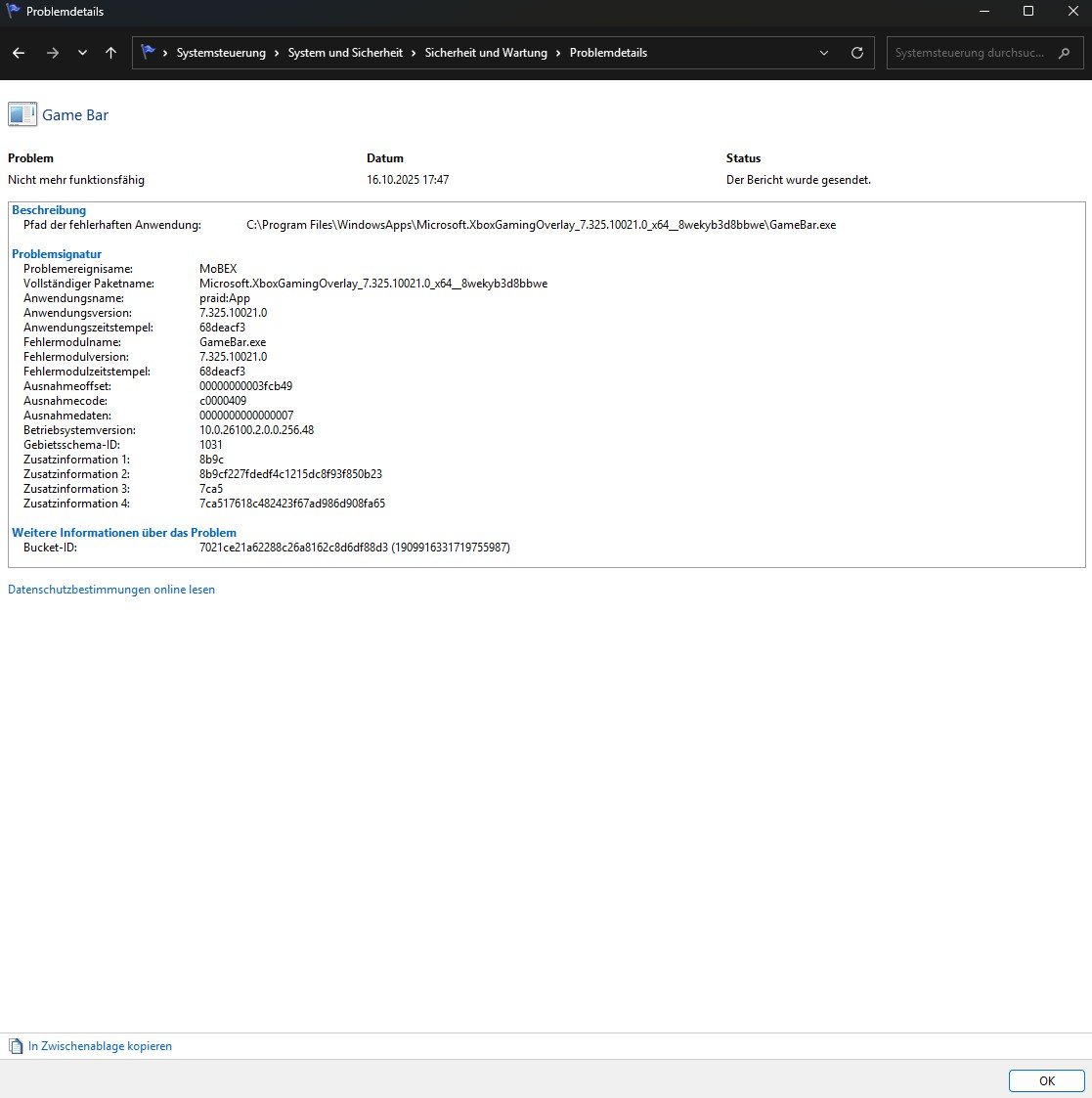Click Nicht mehr funktionsfähig problem text
This screenshot has width=1092, height=1098.
click(76, 180)
